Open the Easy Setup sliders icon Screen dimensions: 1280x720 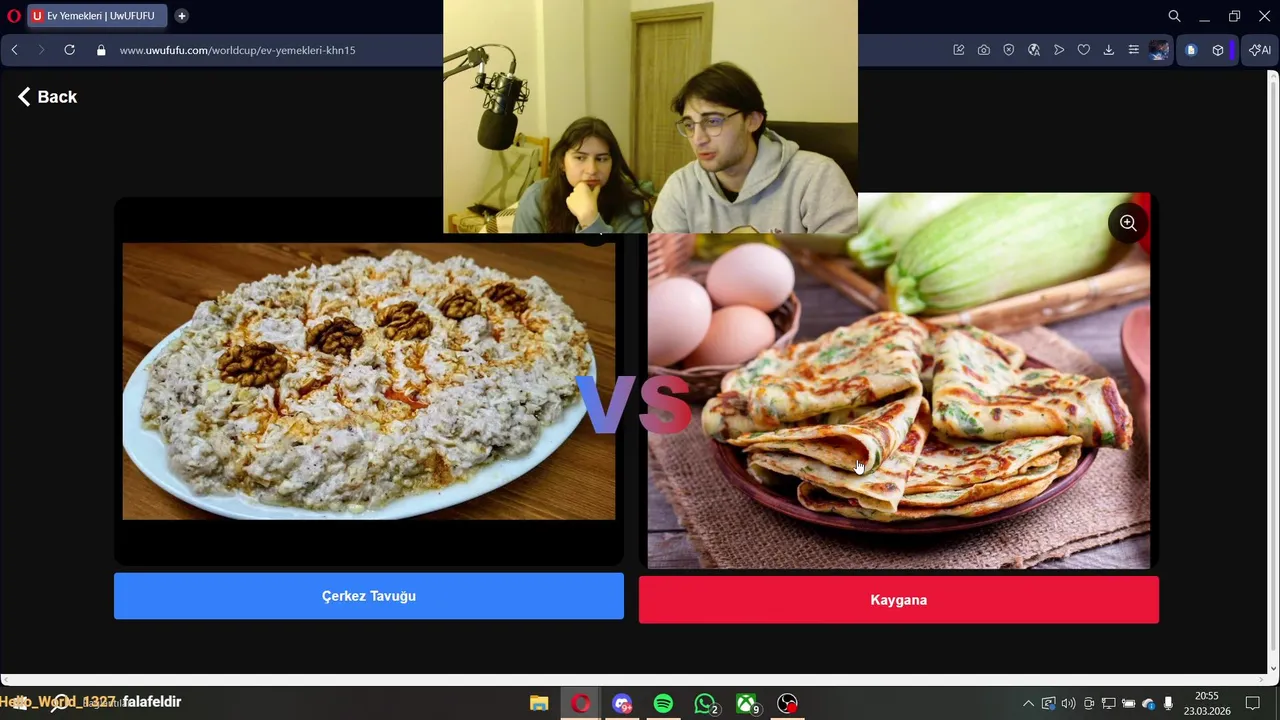tap(1134, 50)
